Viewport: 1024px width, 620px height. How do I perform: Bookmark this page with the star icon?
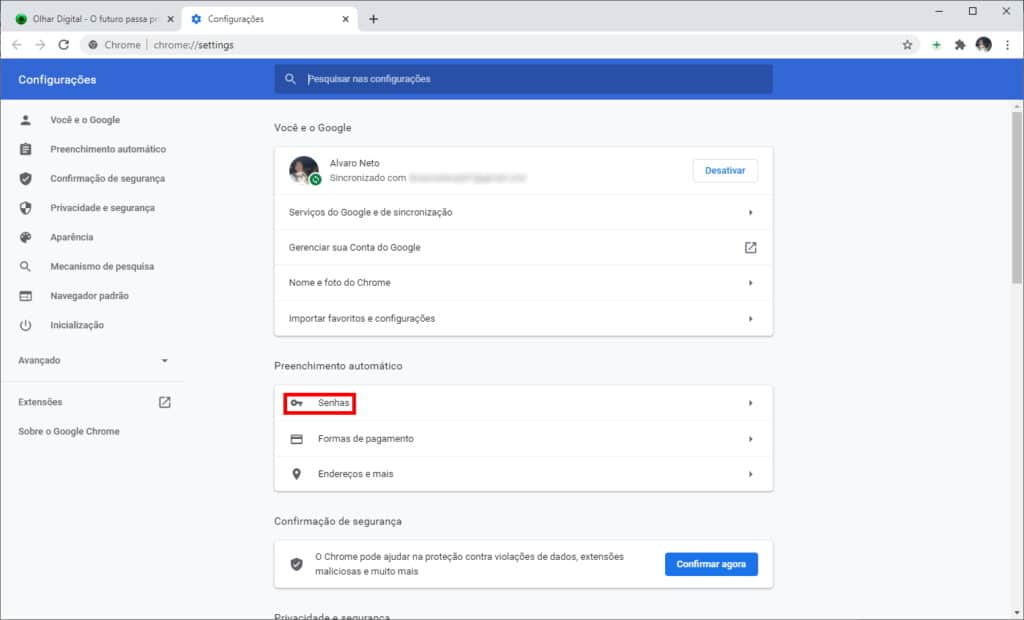pos(907,45)
